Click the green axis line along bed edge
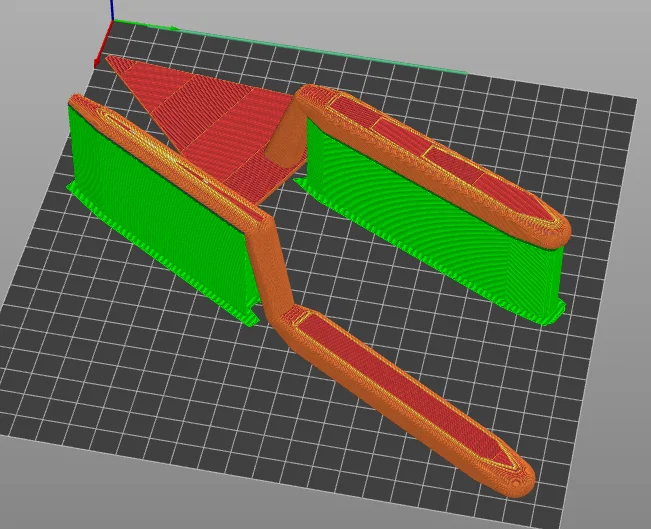This screenshot has height=529, width=651. coord(291,47)
